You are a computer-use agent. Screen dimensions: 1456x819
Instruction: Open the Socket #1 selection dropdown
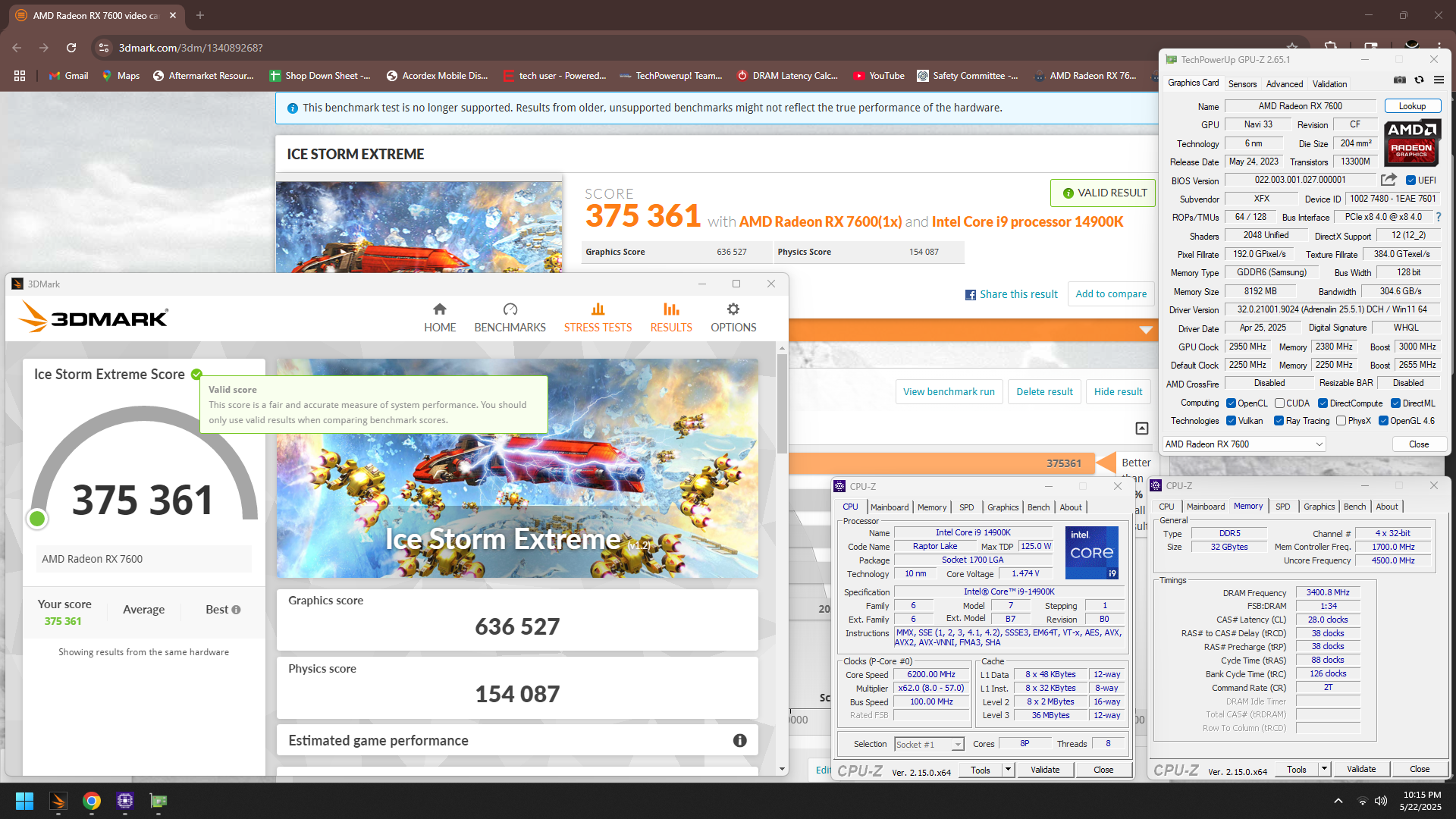click(929, 745)
